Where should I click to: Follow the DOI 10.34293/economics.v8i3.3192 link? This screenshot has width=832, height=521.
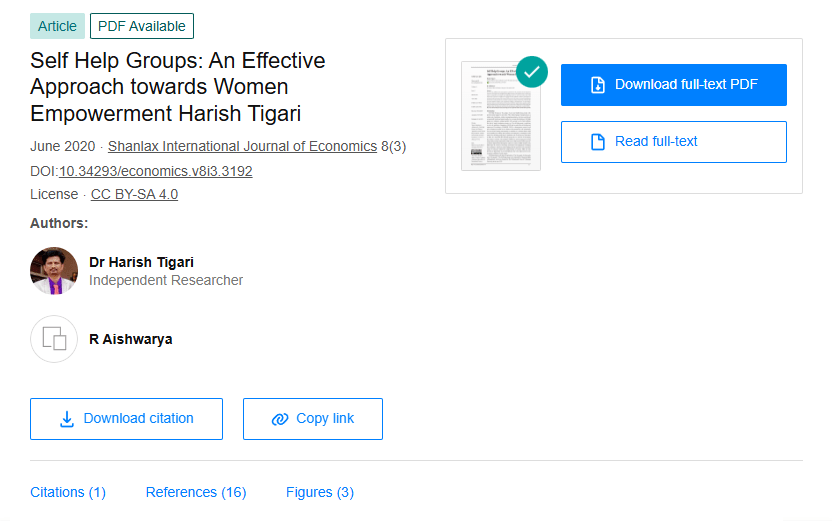pos(155,171)
